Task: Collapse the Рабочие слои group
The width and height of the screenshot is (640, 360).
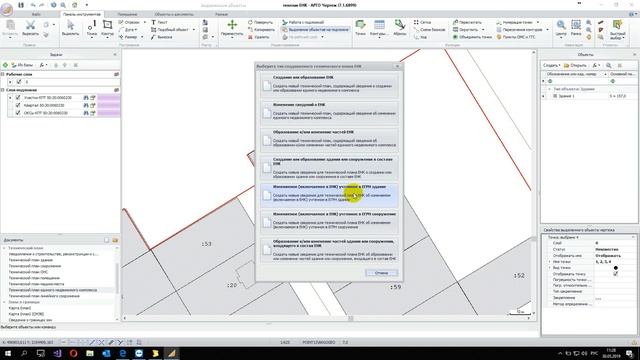Action: pos(3,74)
